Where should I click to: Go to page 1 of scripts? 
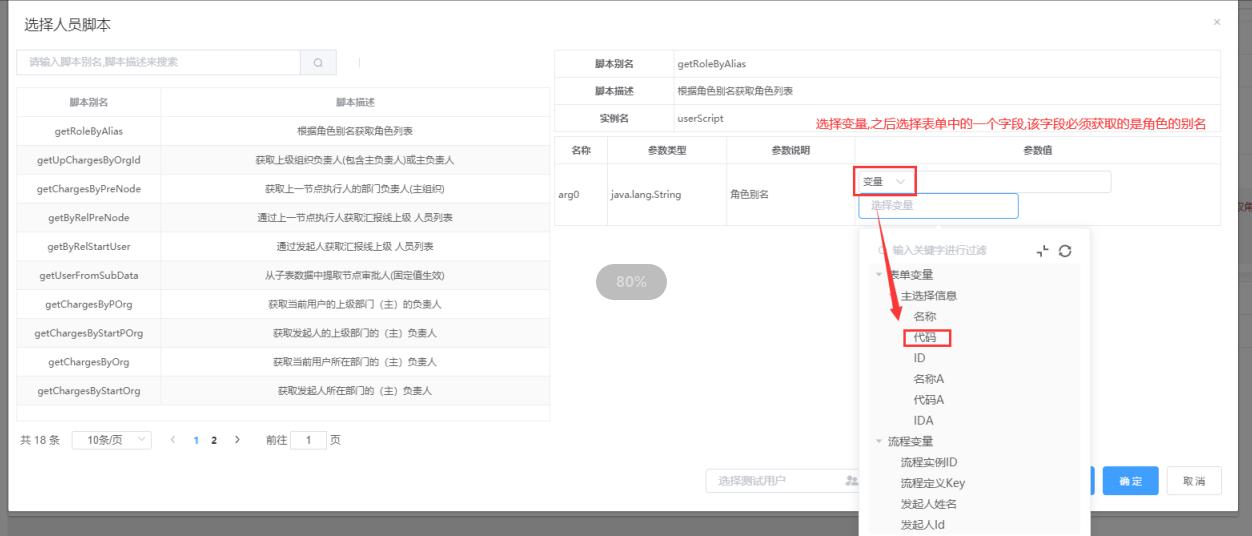pos(196,439)
